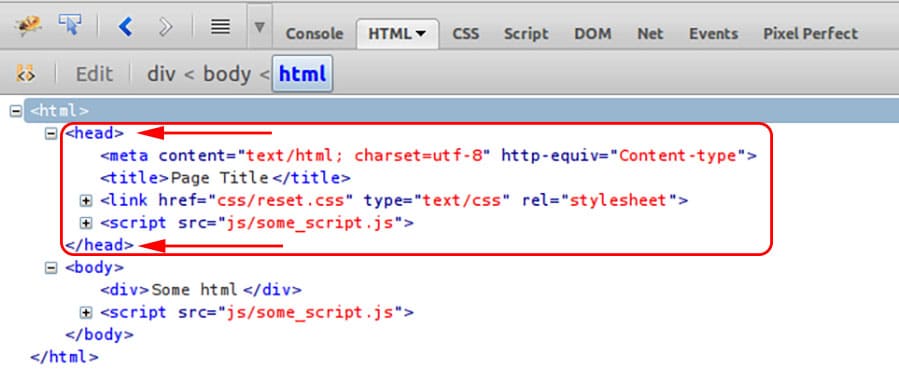Select the div breadcrumb
899x382 pixels.
click(161, 74)
